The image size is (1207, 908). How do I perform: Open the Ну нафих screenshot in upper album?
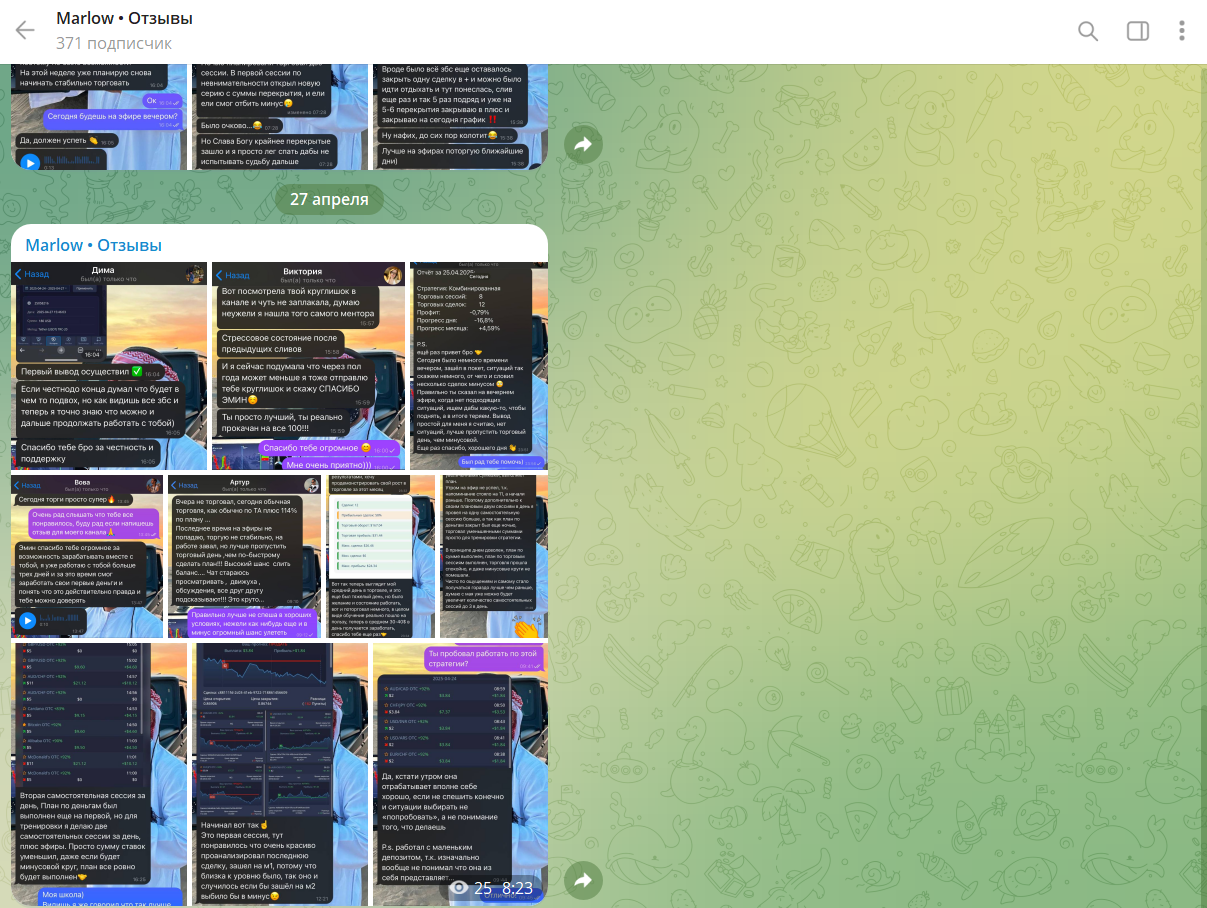(x=460, y=116)
